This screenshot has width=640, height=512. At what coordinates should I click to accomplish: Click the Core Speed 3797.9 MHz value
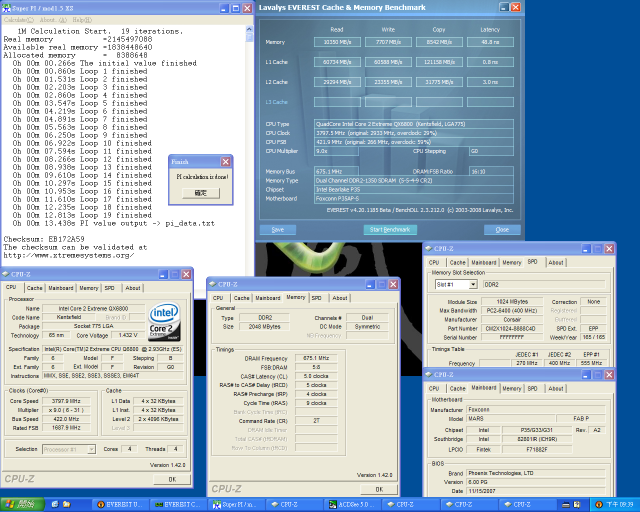tap(66, 401)
